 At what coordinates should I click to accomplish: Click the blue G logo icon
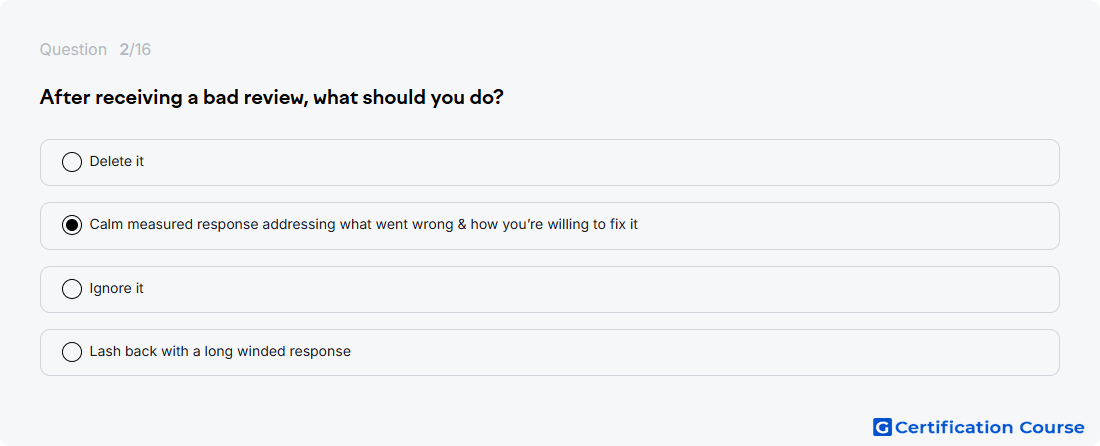click(882, 427)
